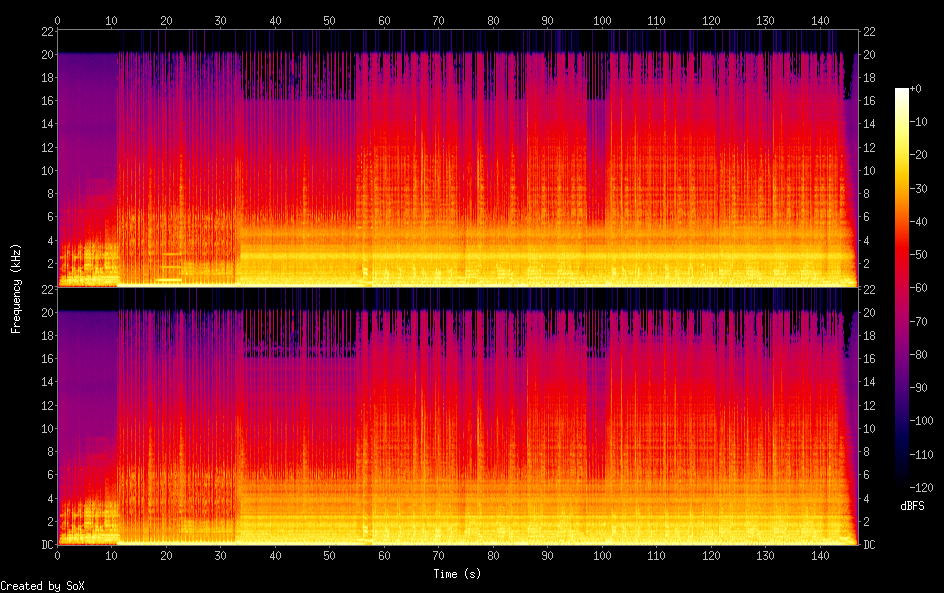Click the 30 tick on top time axis
Image resolution: width=944 pixels, height=593 pixels.
click(x=220, y=20)
